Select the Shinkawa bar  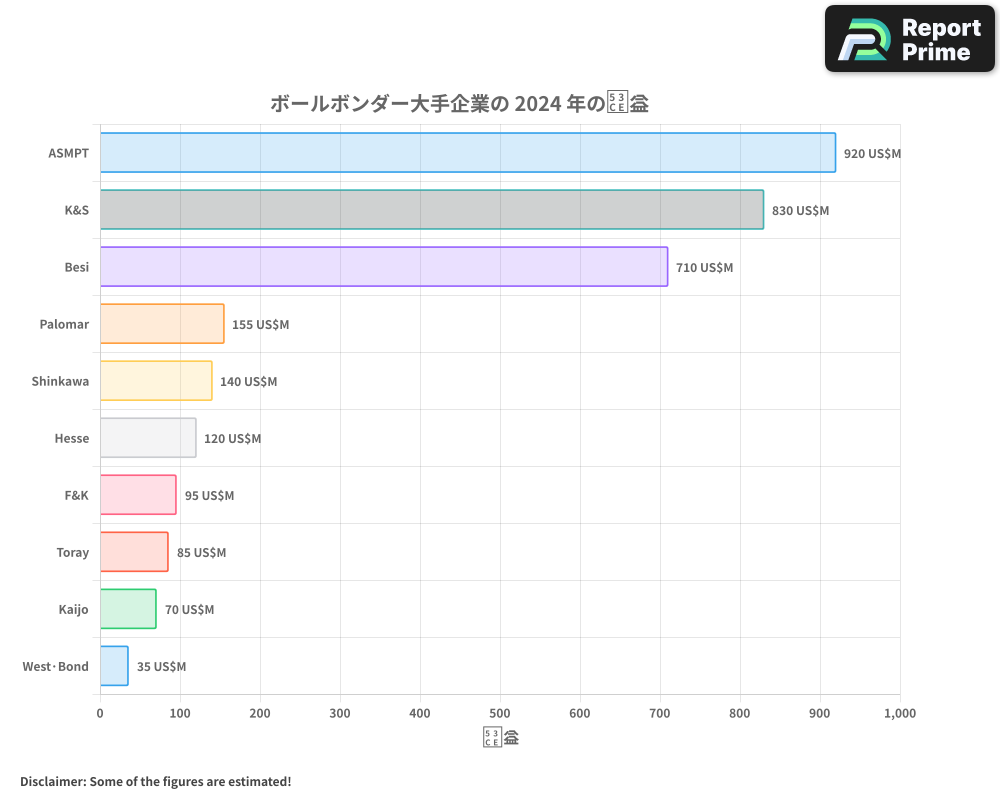(x=155, y=381)
